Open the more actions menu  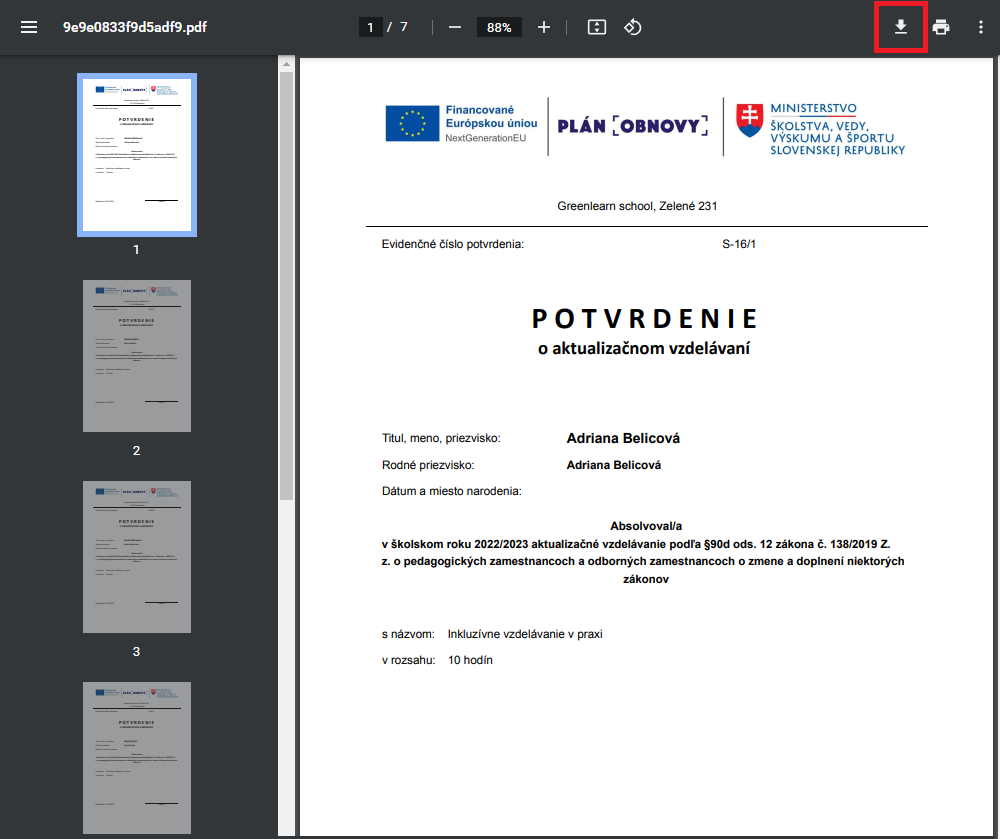click(x=980, y=27)
